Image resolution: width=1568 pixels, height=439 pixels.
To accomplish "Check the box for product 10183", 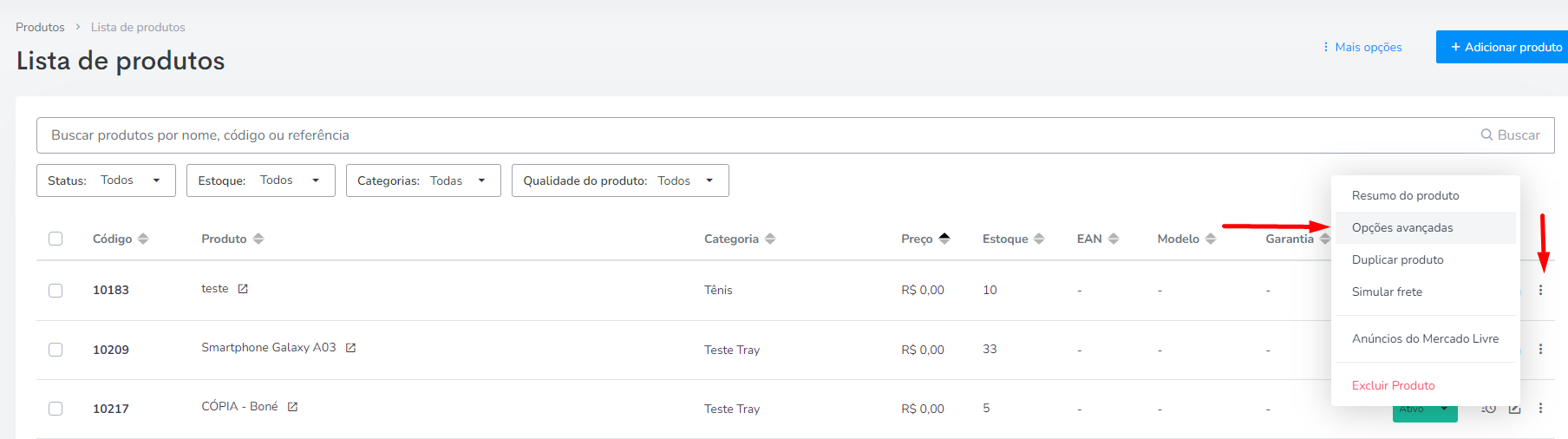I will pos(56,291).
